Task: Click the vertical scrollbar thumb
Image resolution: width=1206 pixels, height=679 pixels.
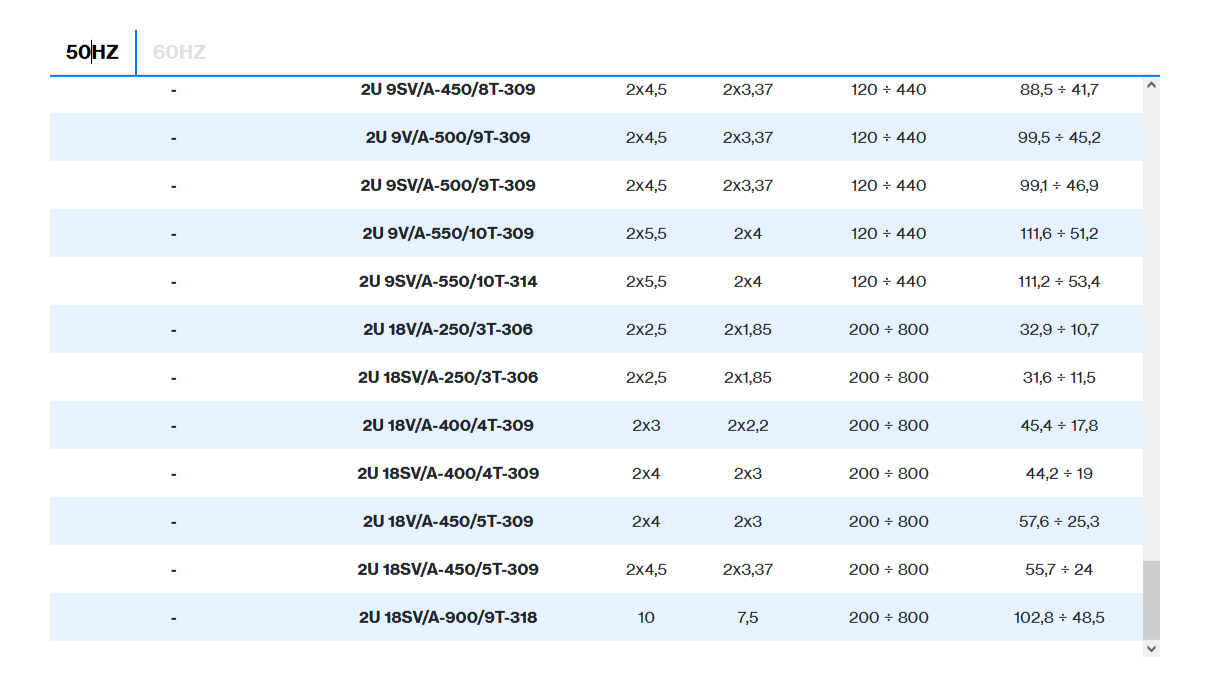Action: [1151, 599]
